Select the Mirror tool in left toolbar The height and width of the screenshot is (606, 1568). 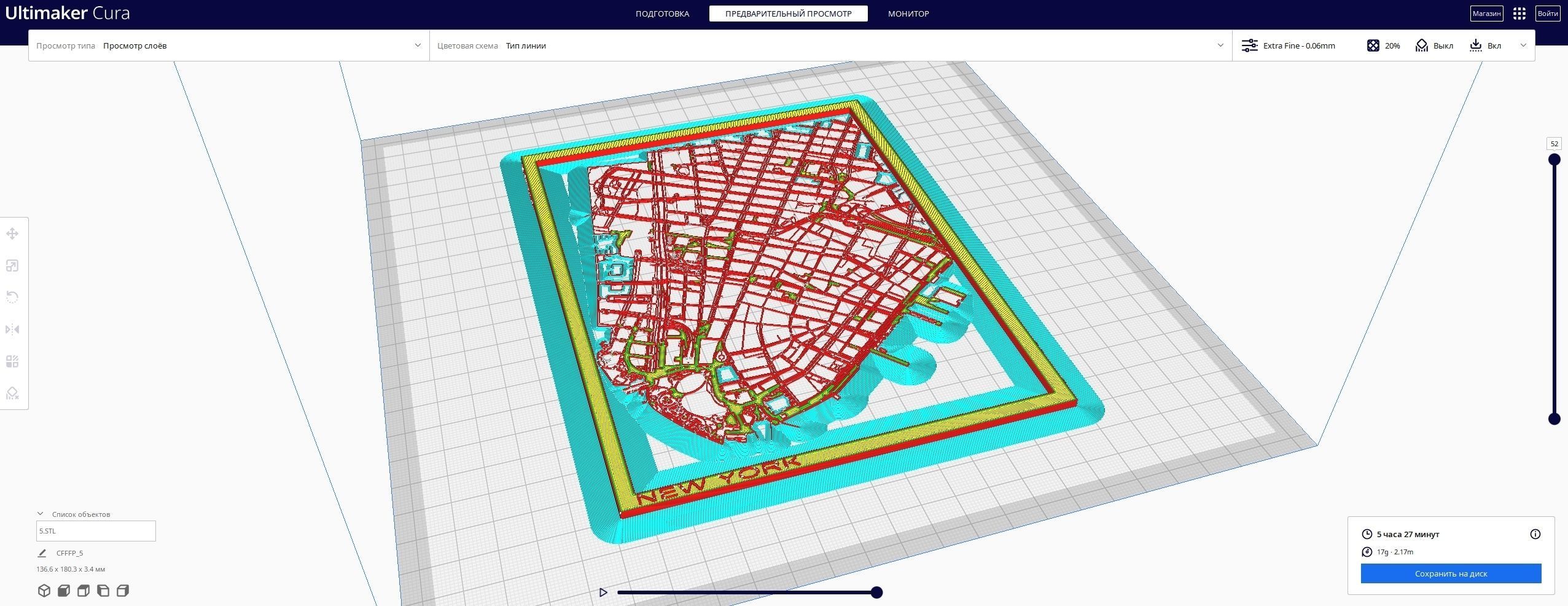[x=12, y=329]
